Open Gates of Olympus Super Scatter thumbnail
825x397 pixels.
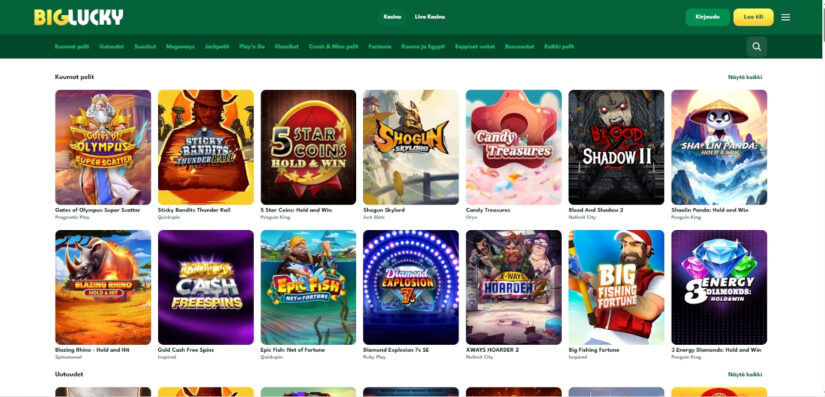click(103, 147)
